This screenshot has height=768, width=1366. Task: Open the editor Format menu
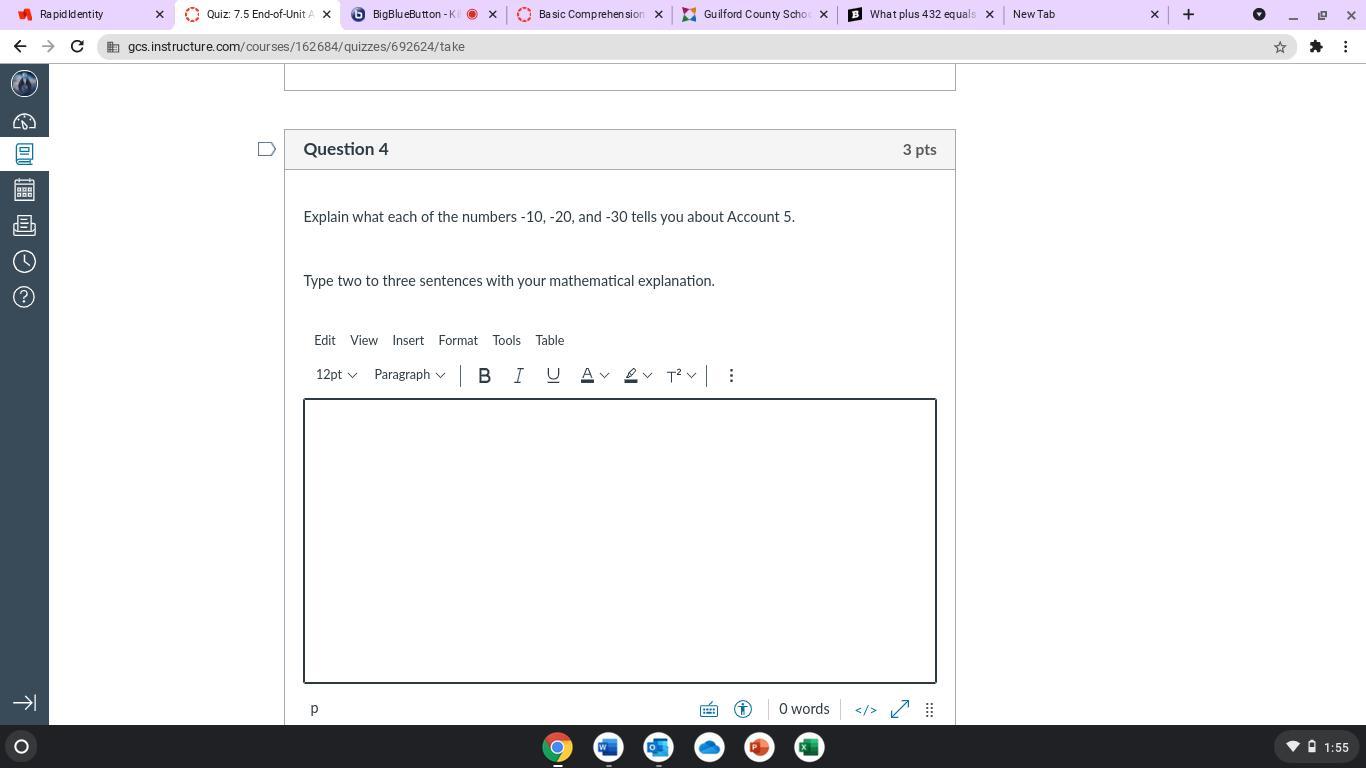pyautogui.click(x=458, y=340)
